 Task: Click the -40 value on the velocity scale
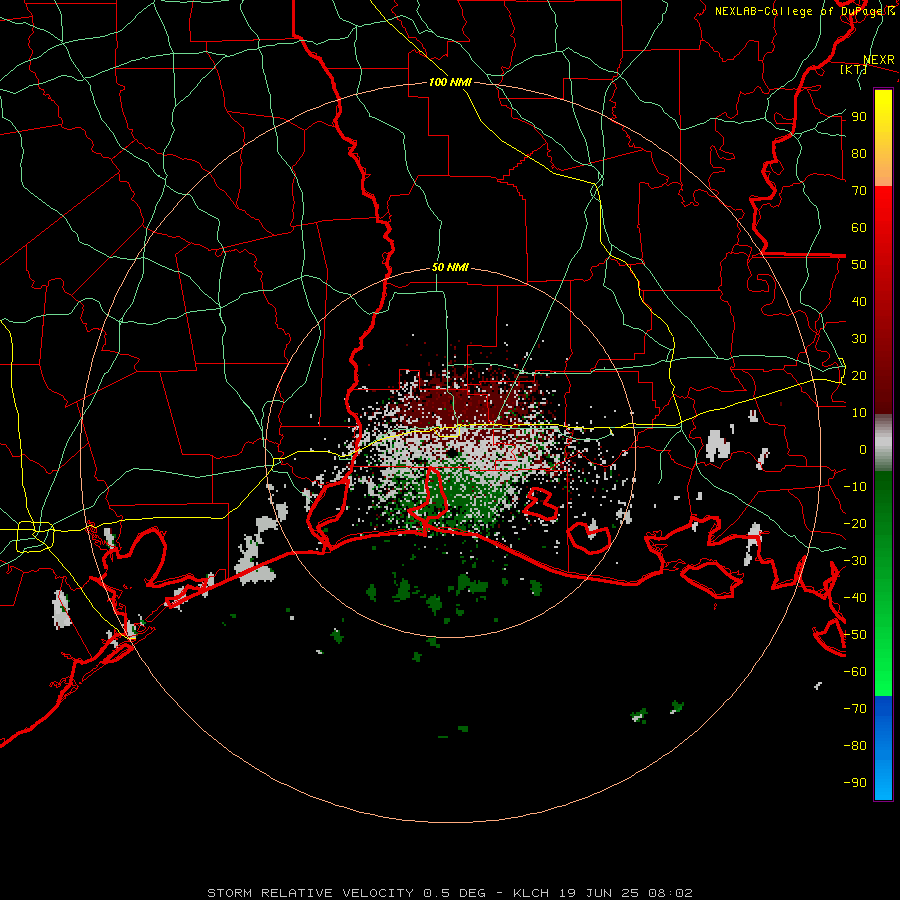855,598
